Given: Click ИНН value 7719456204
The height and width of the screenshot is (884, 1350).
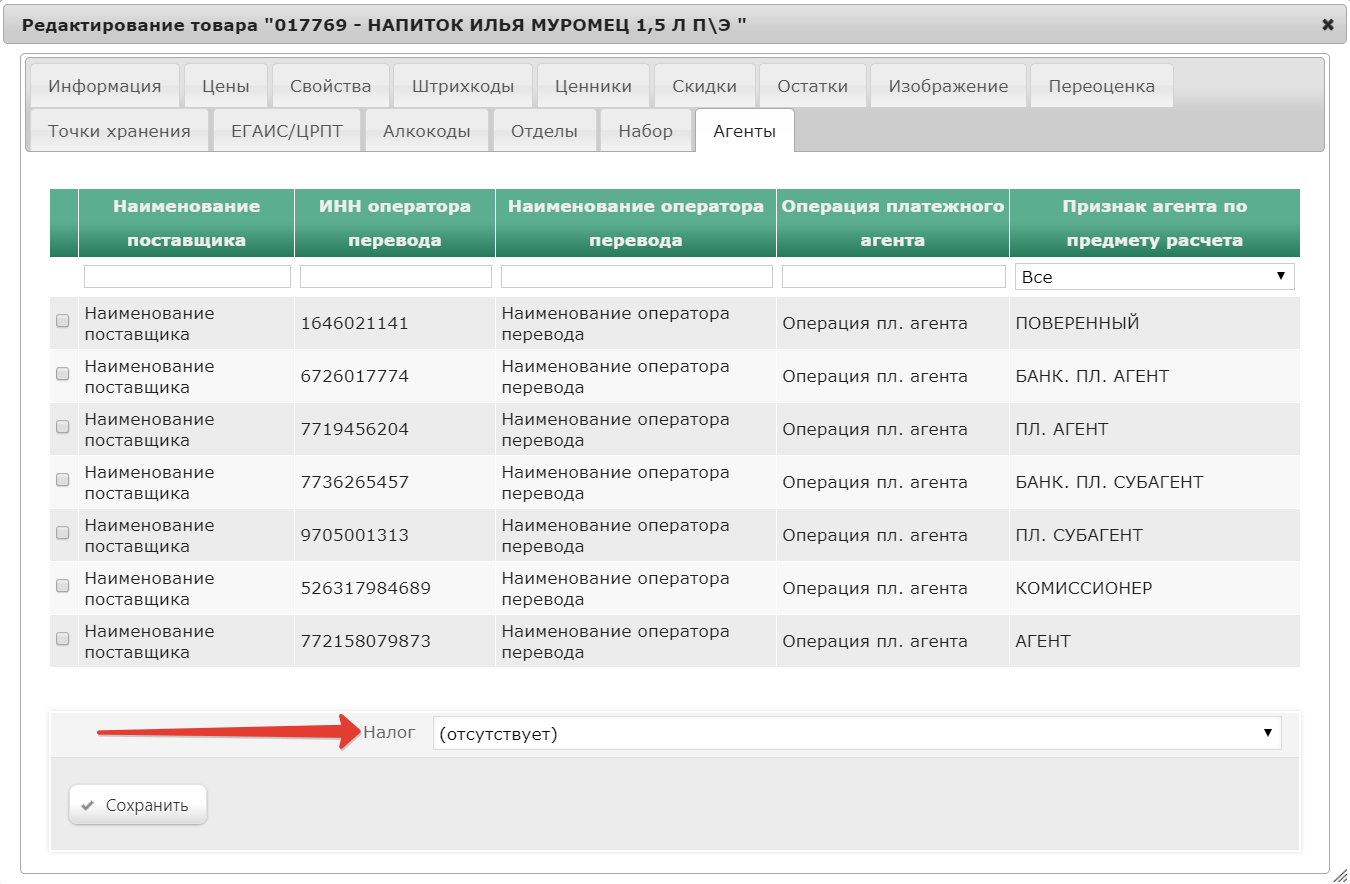Looking at the screenshot, I should pos(355,429).
